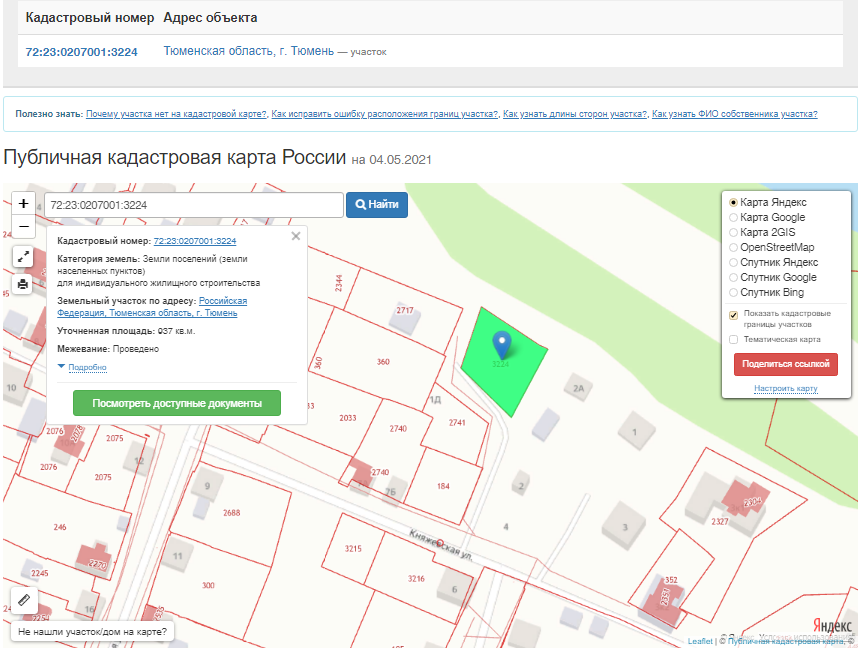This screenshot has width=862, height=656.
Task: Select the Карта Яндекс radio option
Action: pos(733,202)
